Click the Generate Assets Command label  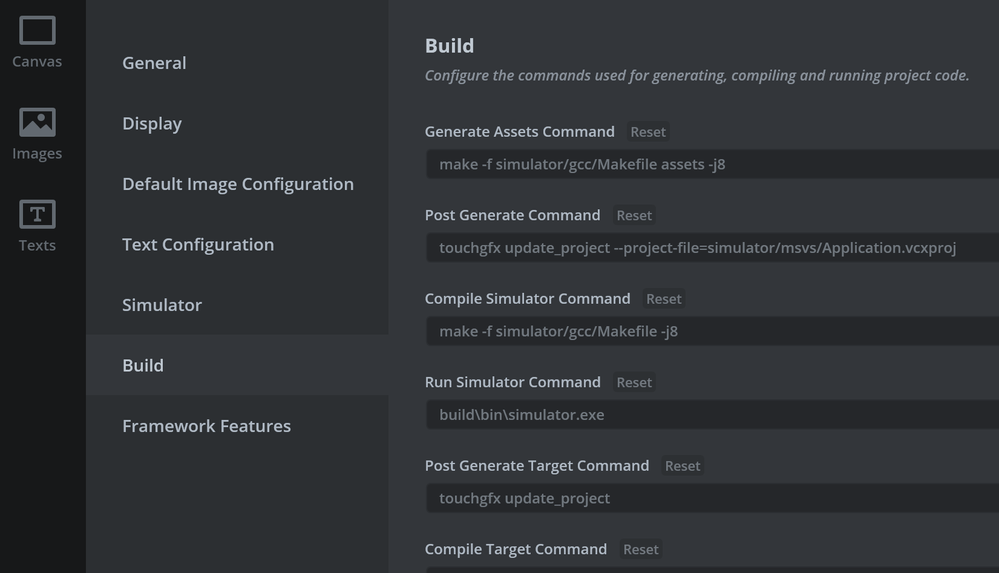520,132
